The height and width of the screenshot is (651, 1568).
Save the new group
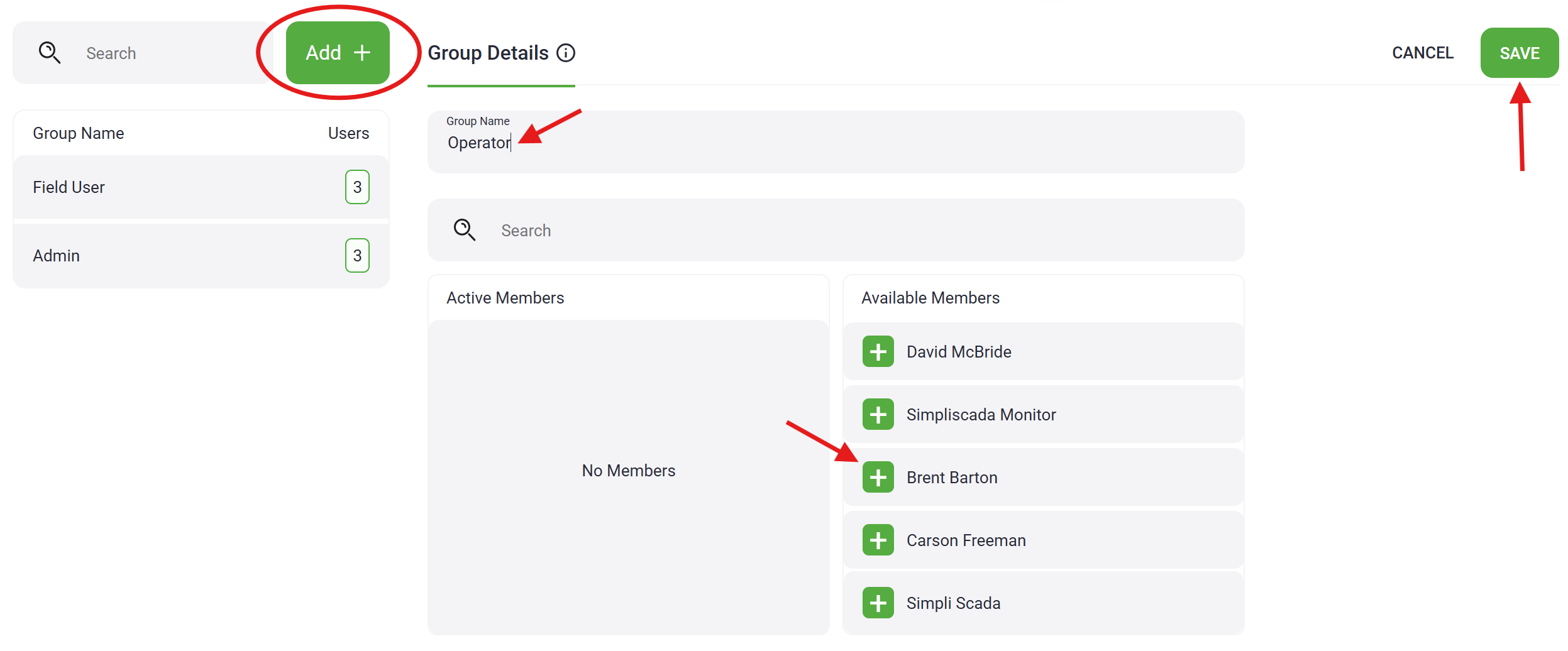click(x=1519, y=53)
